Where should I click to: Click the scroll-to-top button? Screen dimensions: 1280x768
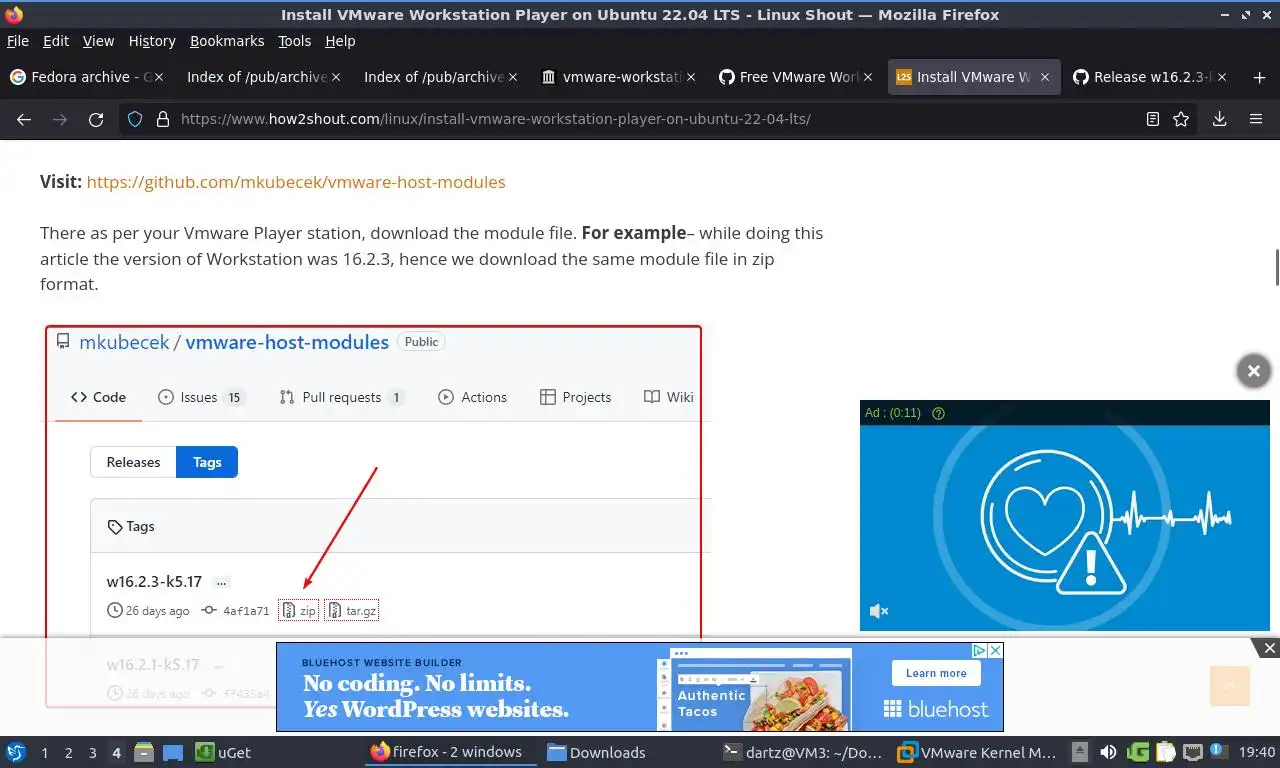click(x=1230, y=685)
